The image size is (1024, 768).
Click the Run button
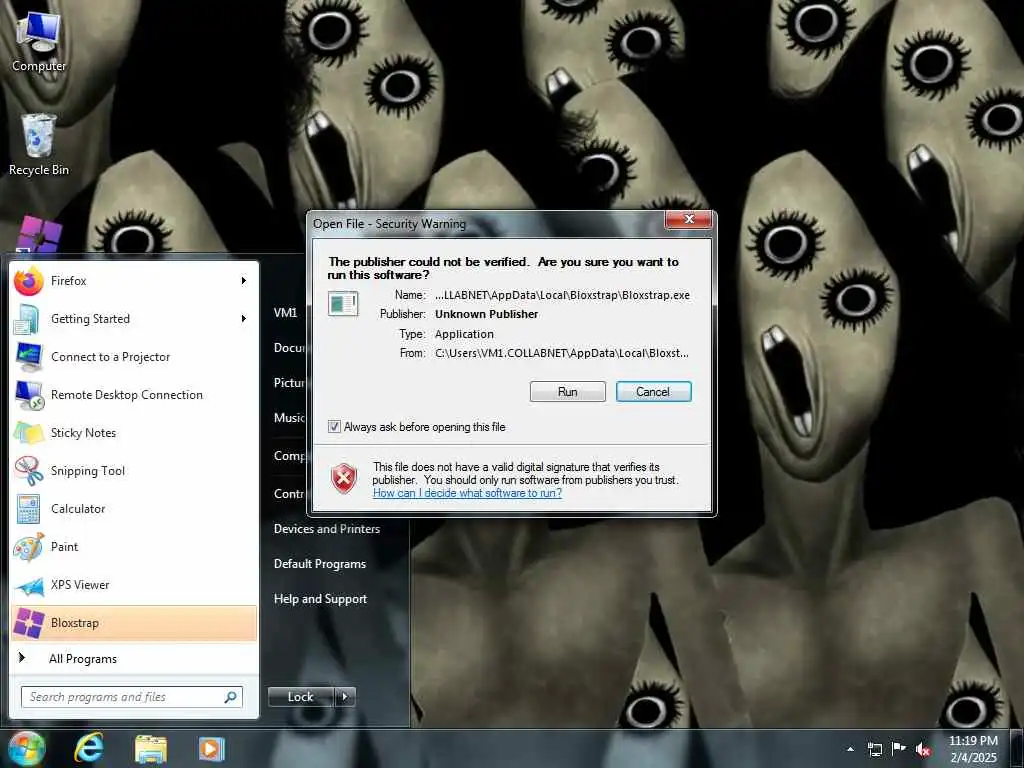[568, 392]
